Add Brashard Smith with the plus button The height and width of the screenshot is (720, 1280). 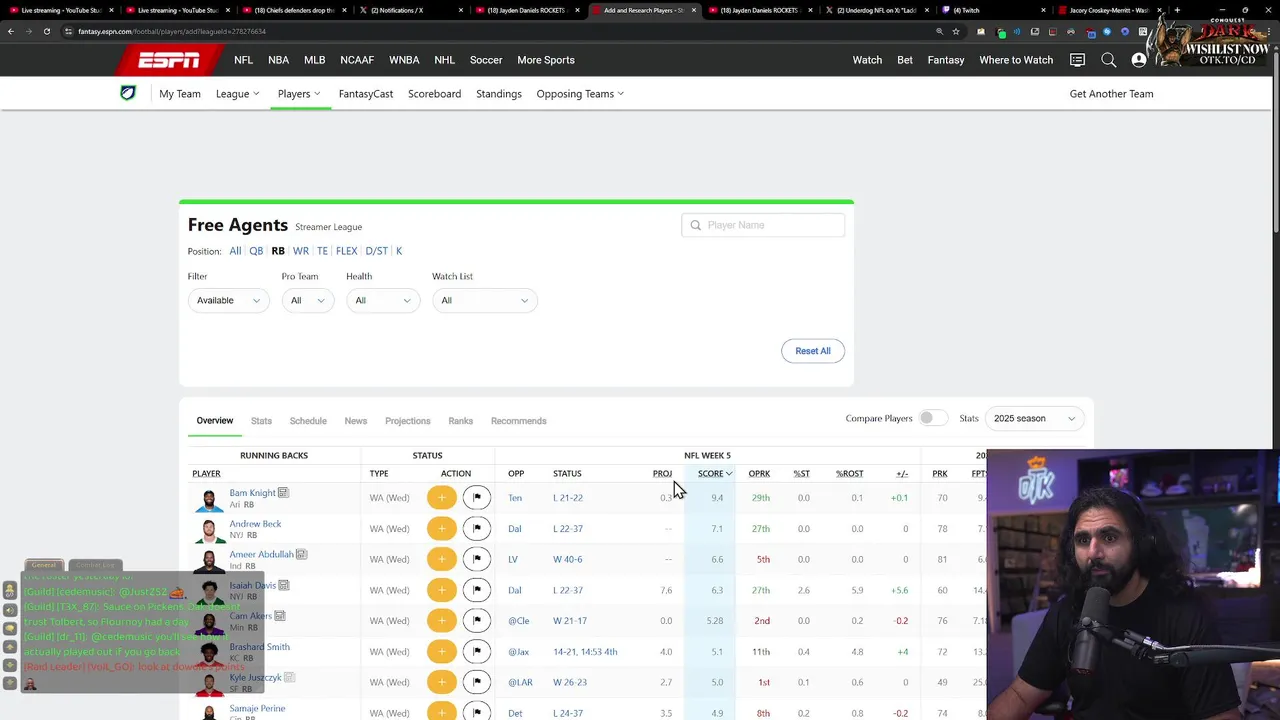441,652
